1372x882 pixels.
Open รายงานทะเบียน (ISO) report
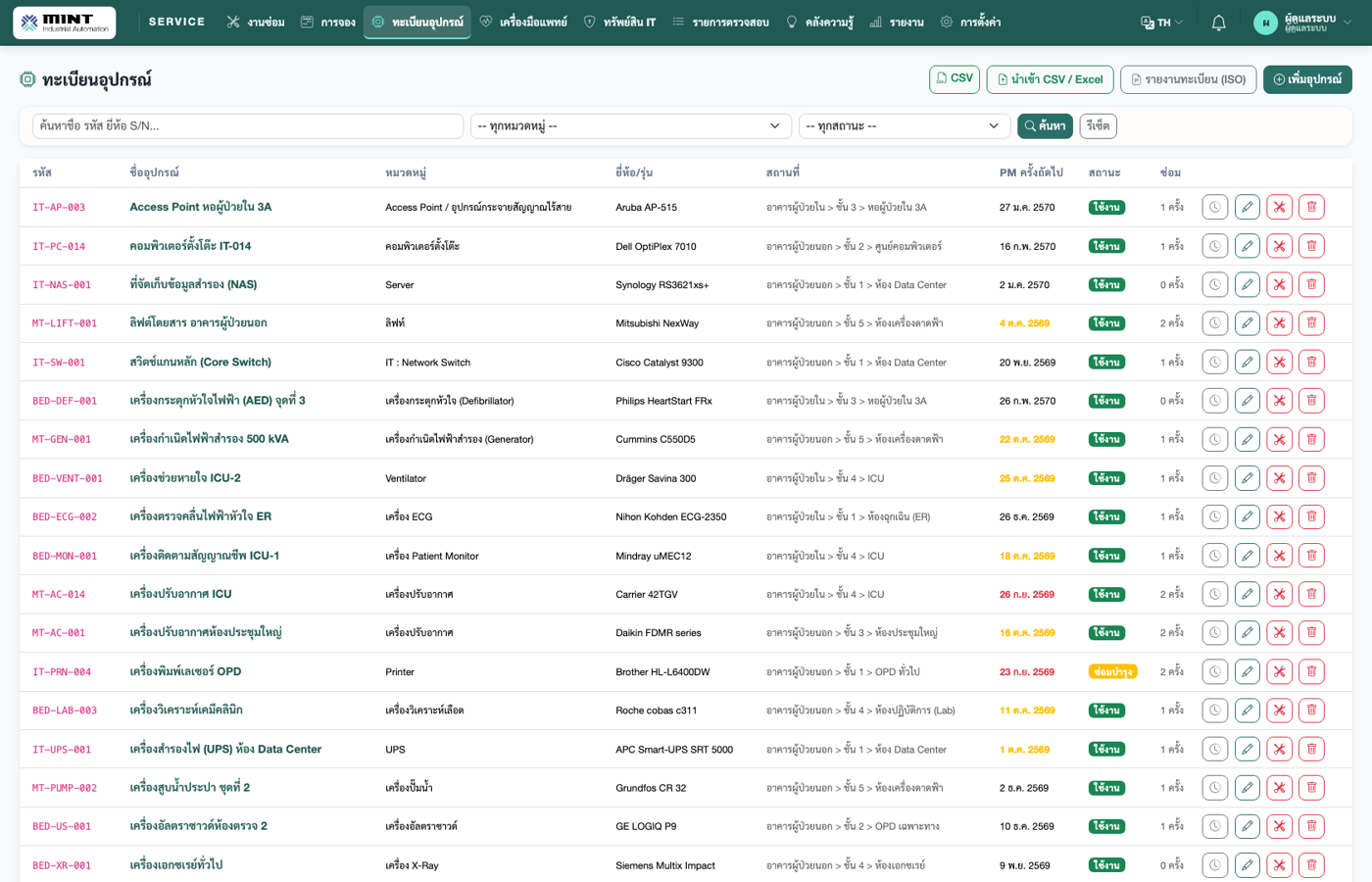(1188, 79)
